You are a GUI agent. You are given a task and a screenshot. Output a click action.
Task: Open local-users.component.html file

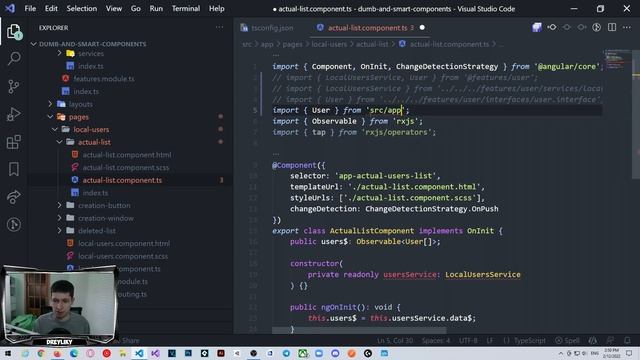click(x=124, y=243)
